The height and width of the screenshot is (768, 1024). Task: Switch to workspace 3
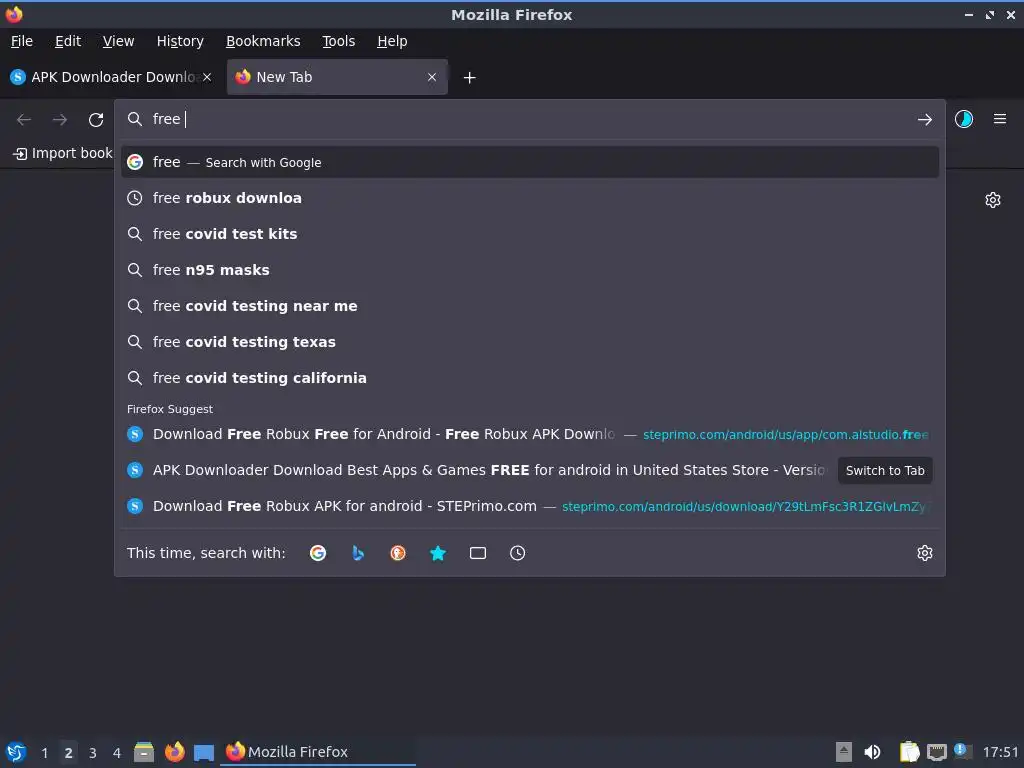point(93,753)
